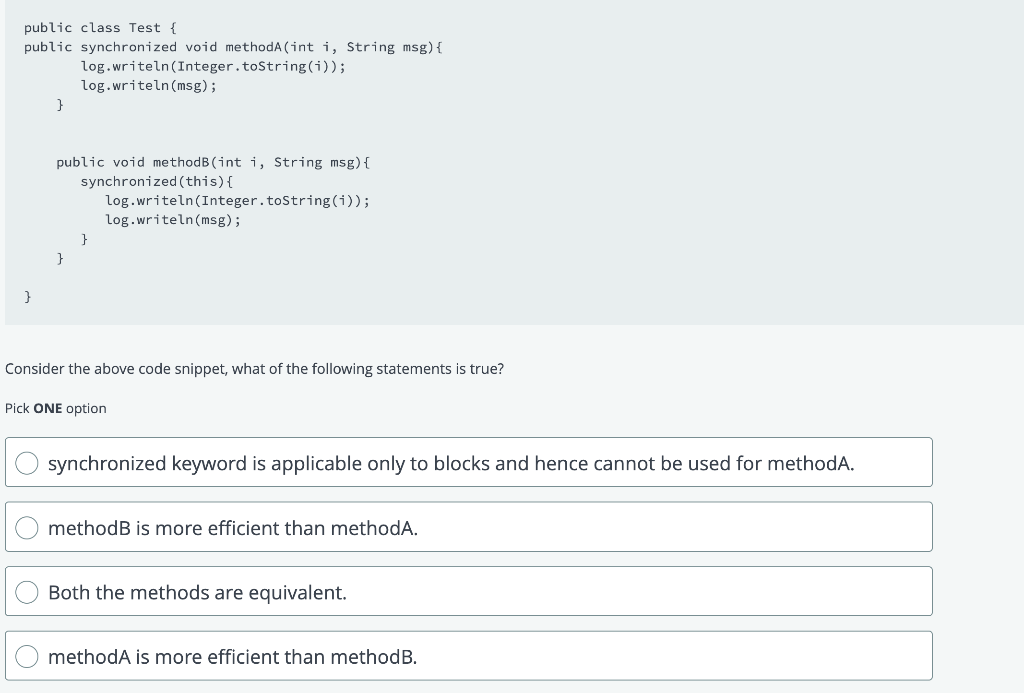
Task: Select 'methodA is more efficient than methodB'
Action: 27,656
